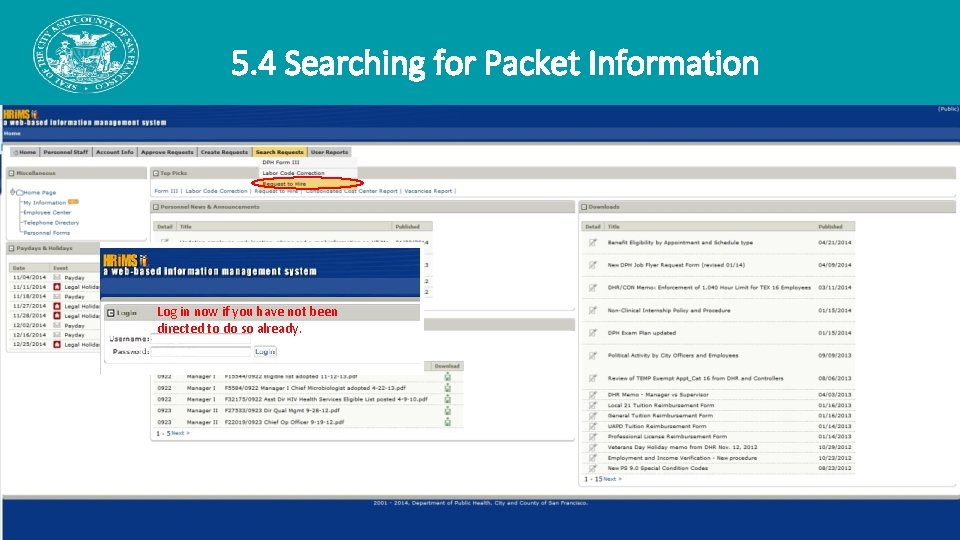This screenshot has height=540, width=960.
Task: Open the Home tab
Action: [x=24, y=152]
